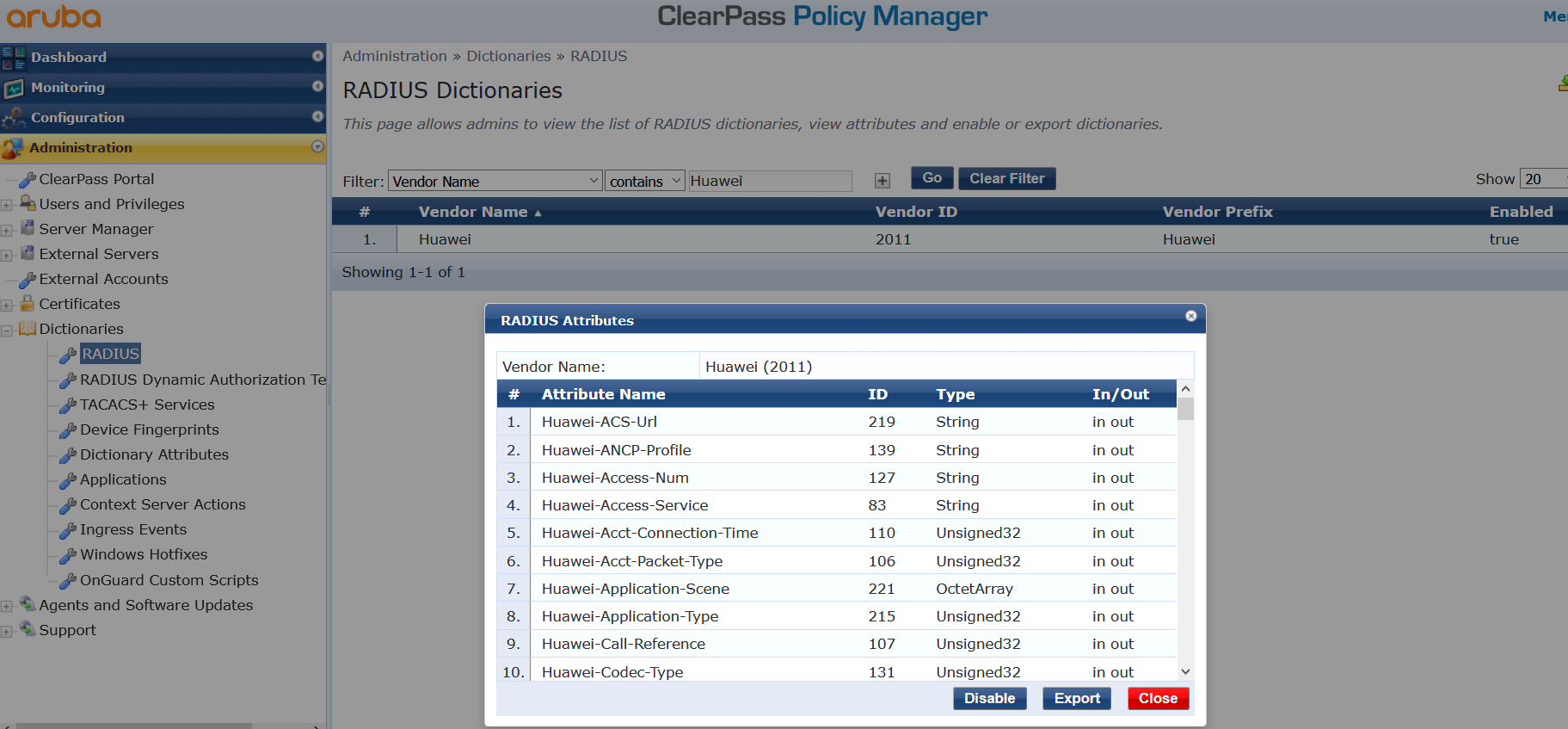Click the TACACS+ Services wrench icon
The height and width of the screenshot is (729, 1568).
68,405
